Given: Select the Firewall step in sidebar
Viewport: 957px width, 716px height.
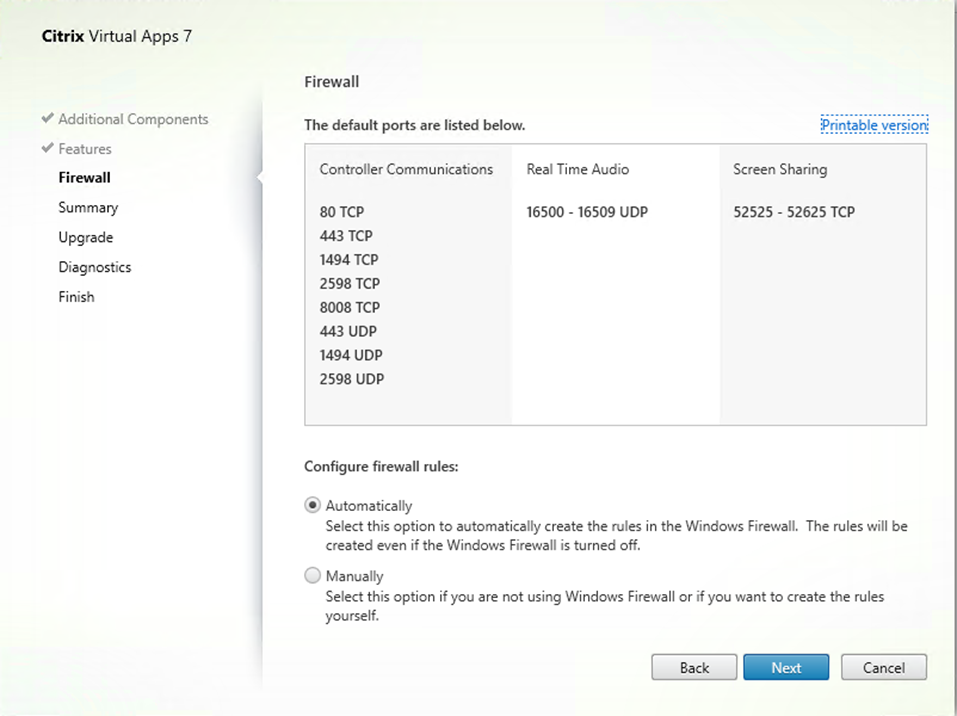Looking at the screenshot, I should (84, 178).
